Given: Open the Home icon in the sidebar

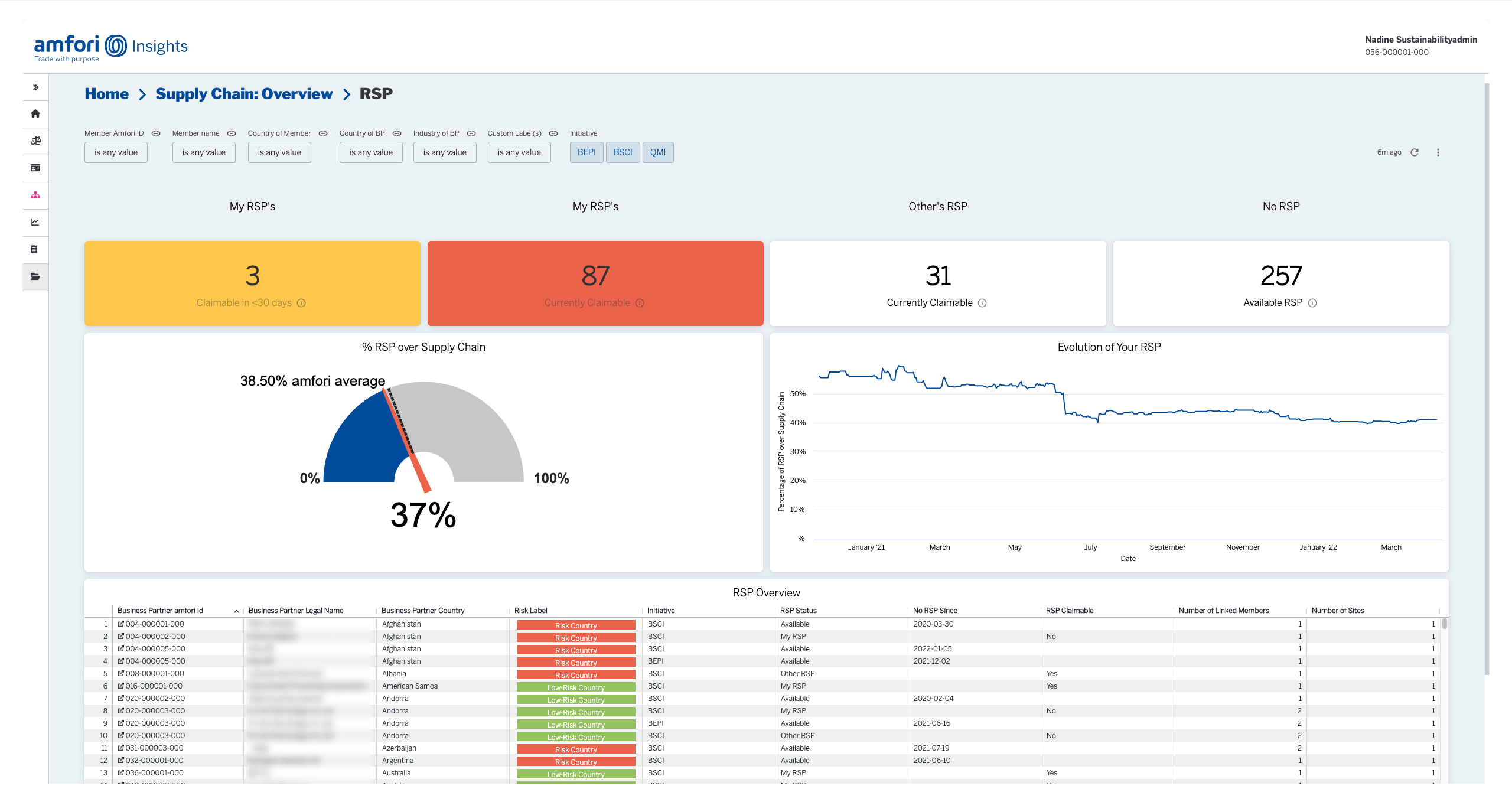Looking at the screenshot, I should pos(35,114).
